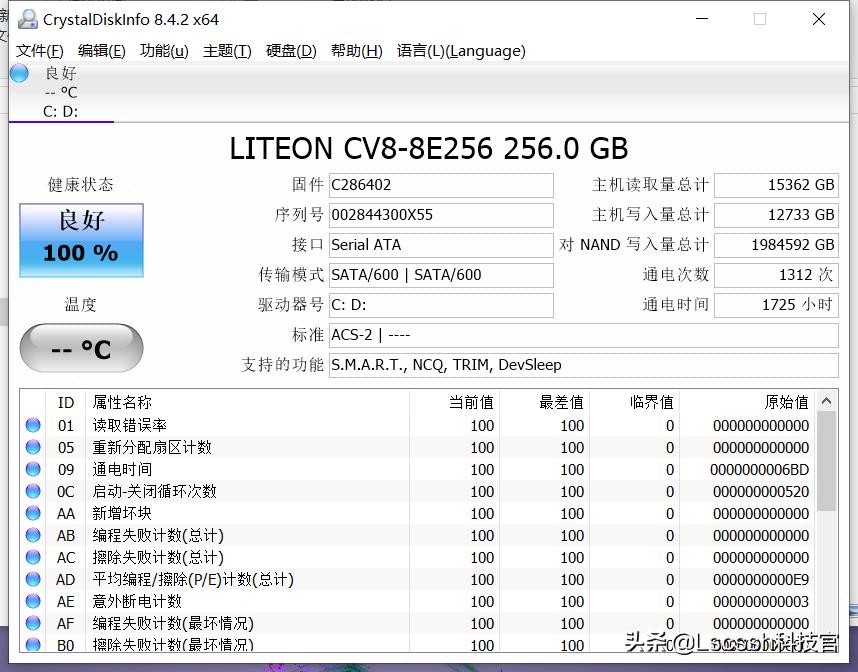Click status orb for attribute AE 意外断电计数

click(33, 601)
